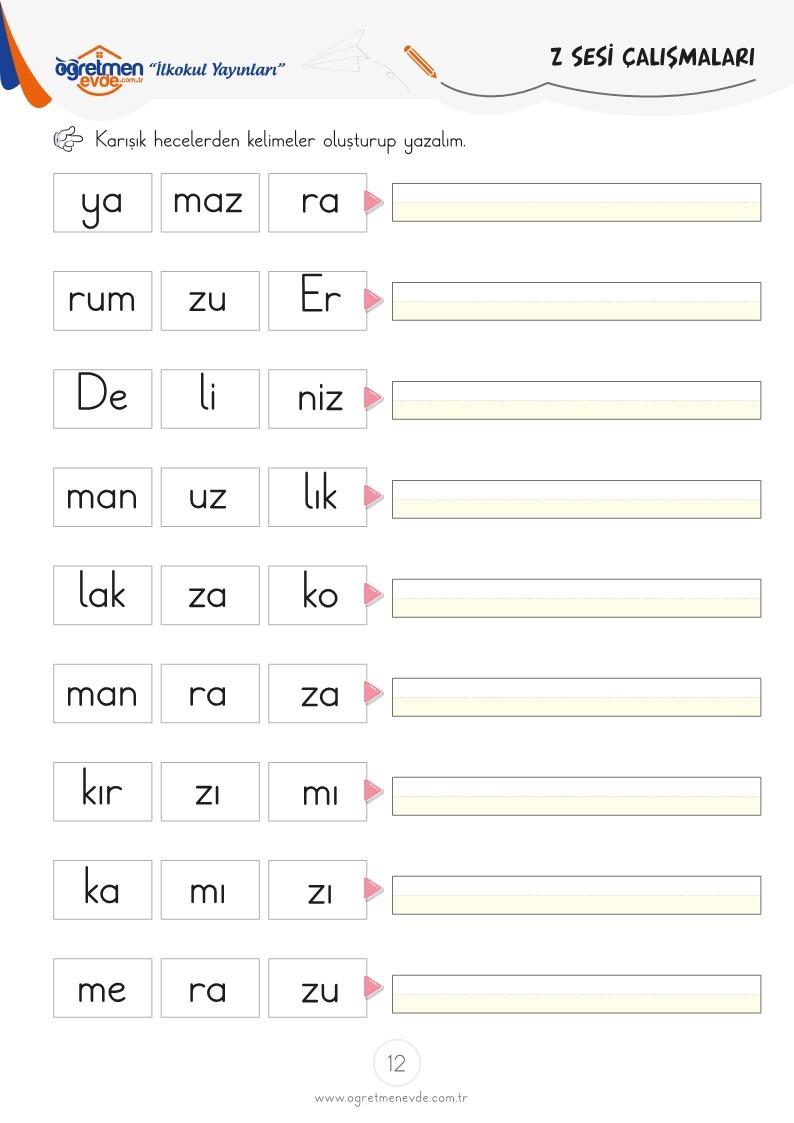The height and width of the screenshot is (1123, 794).
Task: Click the 'De' syllable box
Action: pyautogui.click(x=102, y=399)
